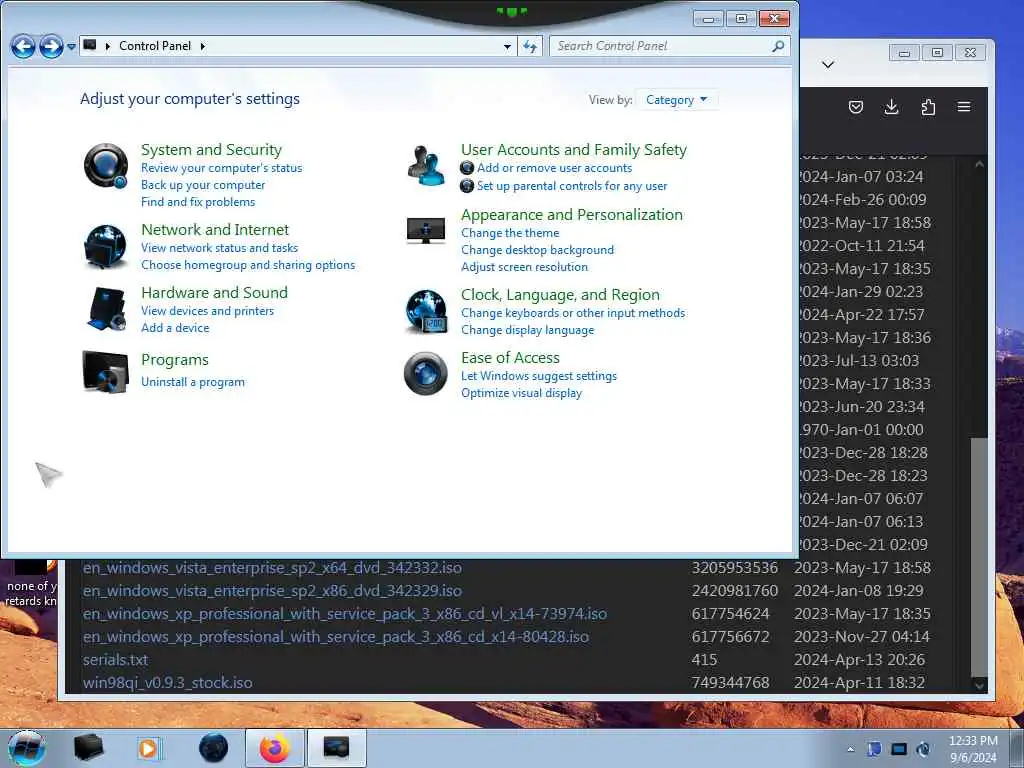Click Adjust screen resolution

tap(524, 267)
